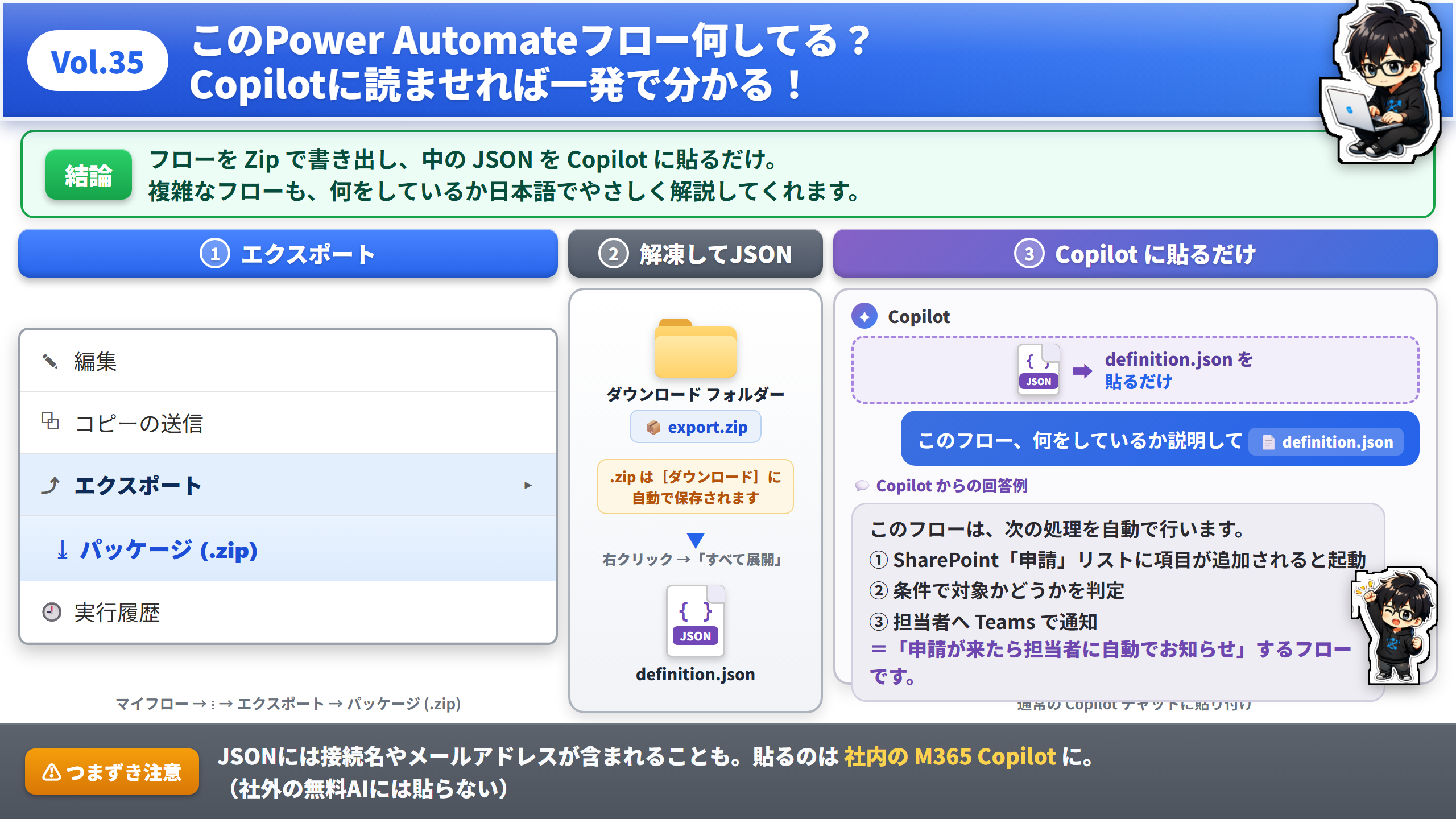The height and width of the screenshot is (819, 1456).
Task: Click the ① エクスポート step header
Action: [x=288, y=254]
